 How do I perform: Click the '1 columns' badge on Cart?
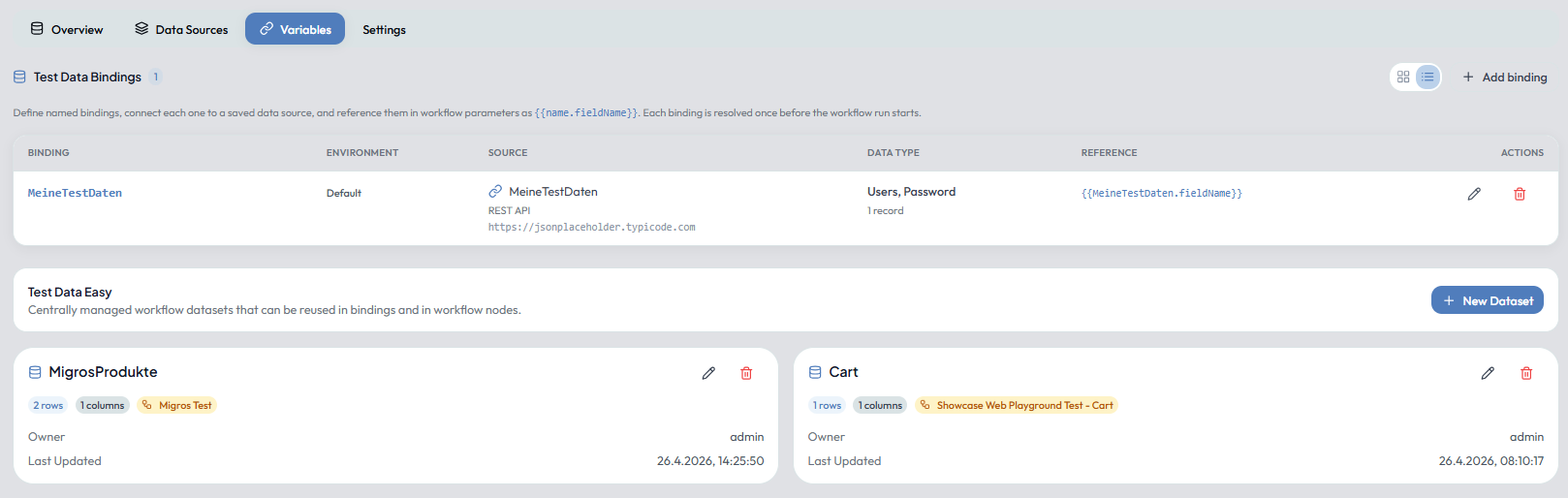point(880,405)
